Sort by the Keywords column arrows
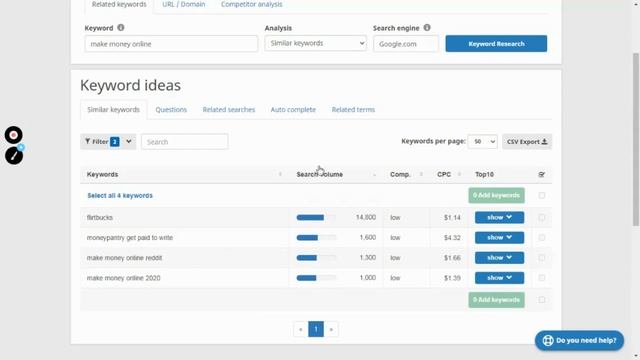The height and width of the screenshot is (360, 640). click(280, 174)
